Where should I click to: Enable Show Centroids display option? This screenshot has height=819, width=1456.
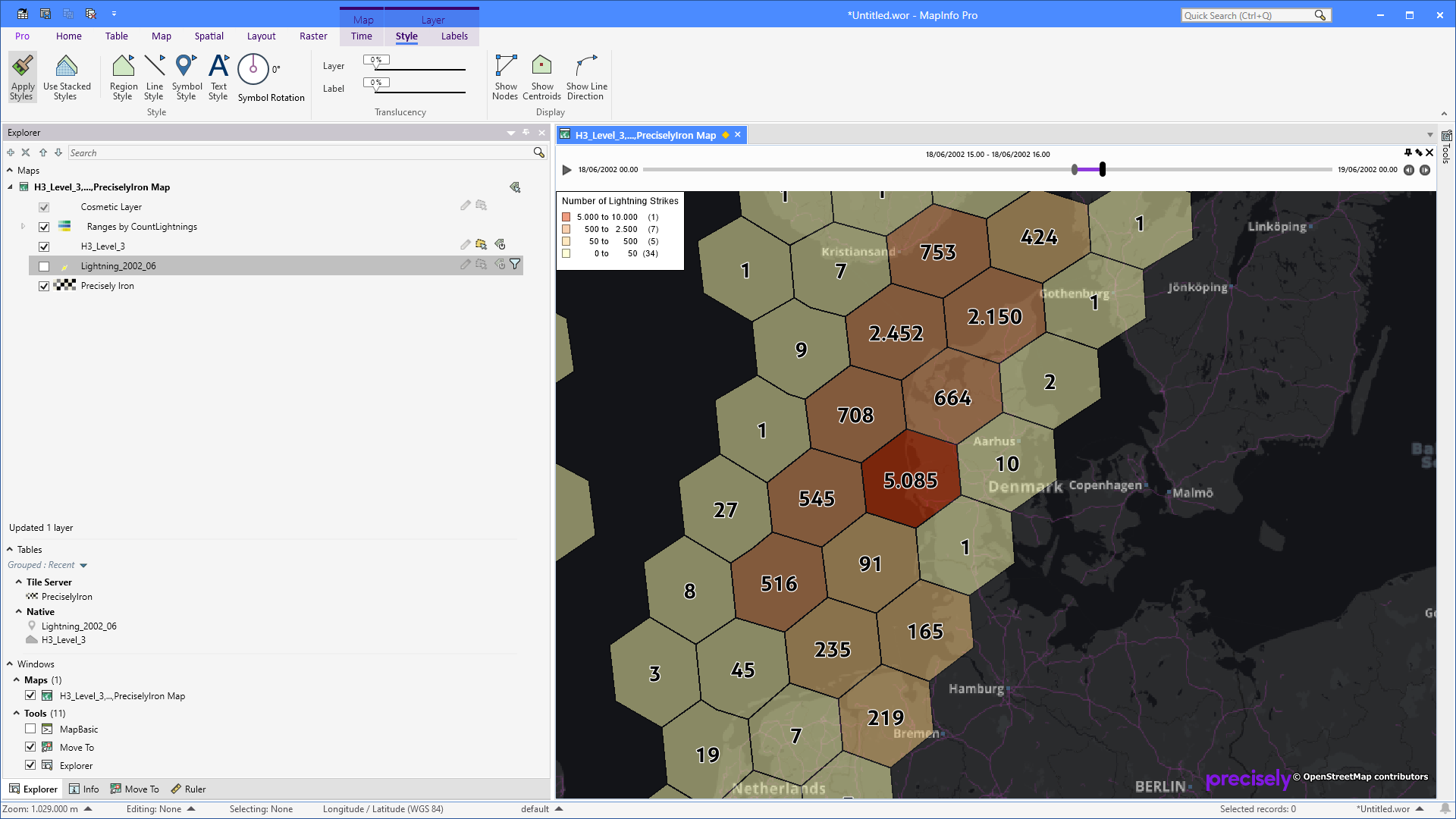541,76
